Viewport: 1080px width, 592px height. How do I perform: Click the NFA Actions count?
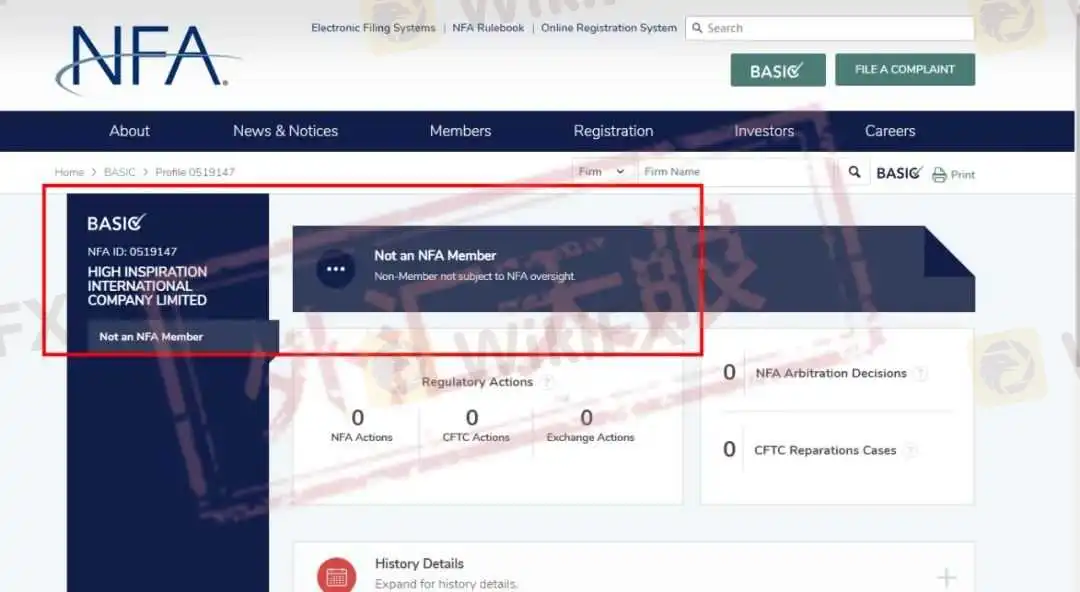[357, 418]
